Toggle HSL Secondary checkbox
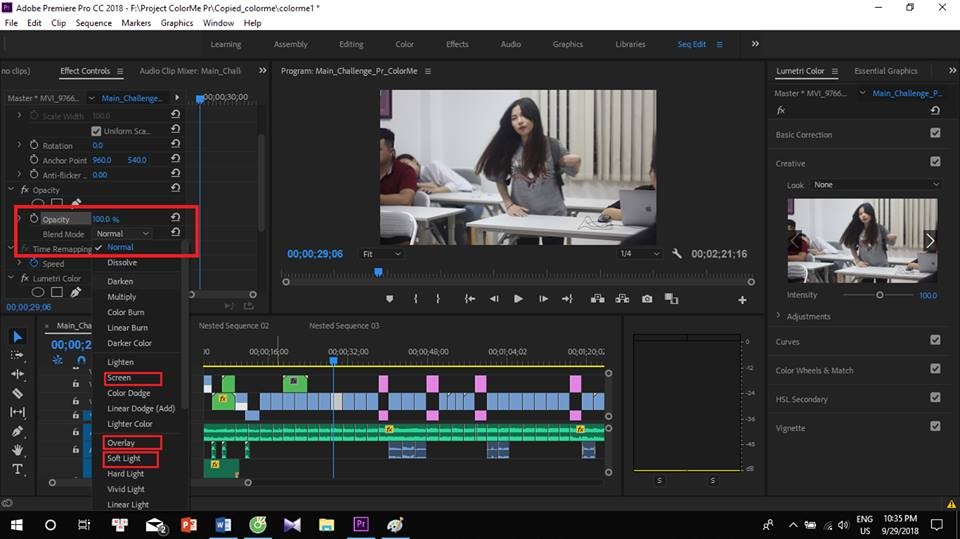The image size is (960, 539). [935, 398]
